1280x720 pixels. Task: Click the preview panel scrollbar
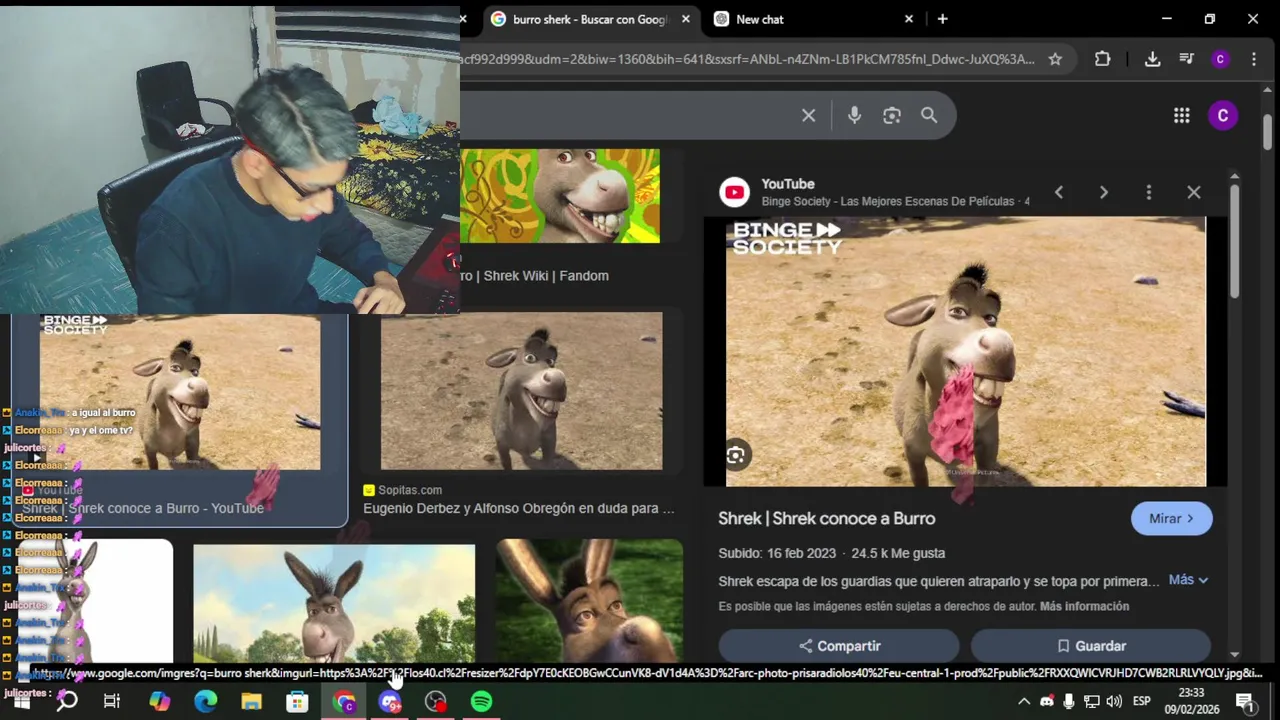[1234, 241]
